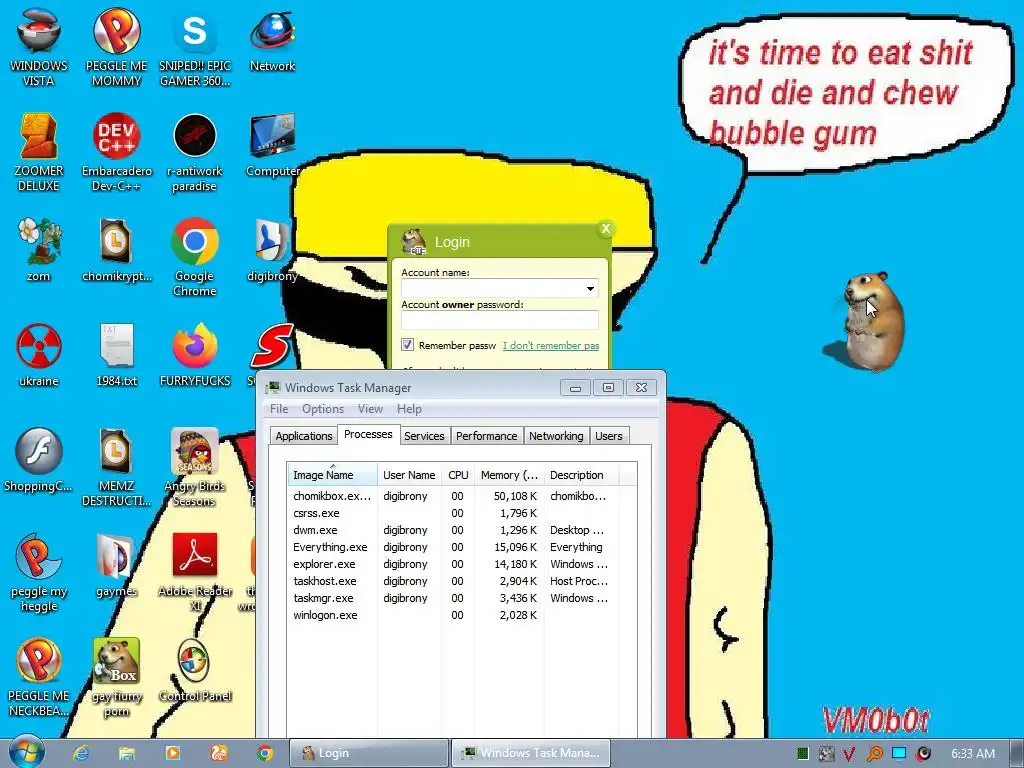Switch to the Applications tab
Image resolution: width=1024 pixels, height=768 pixels.
[304, 436]
